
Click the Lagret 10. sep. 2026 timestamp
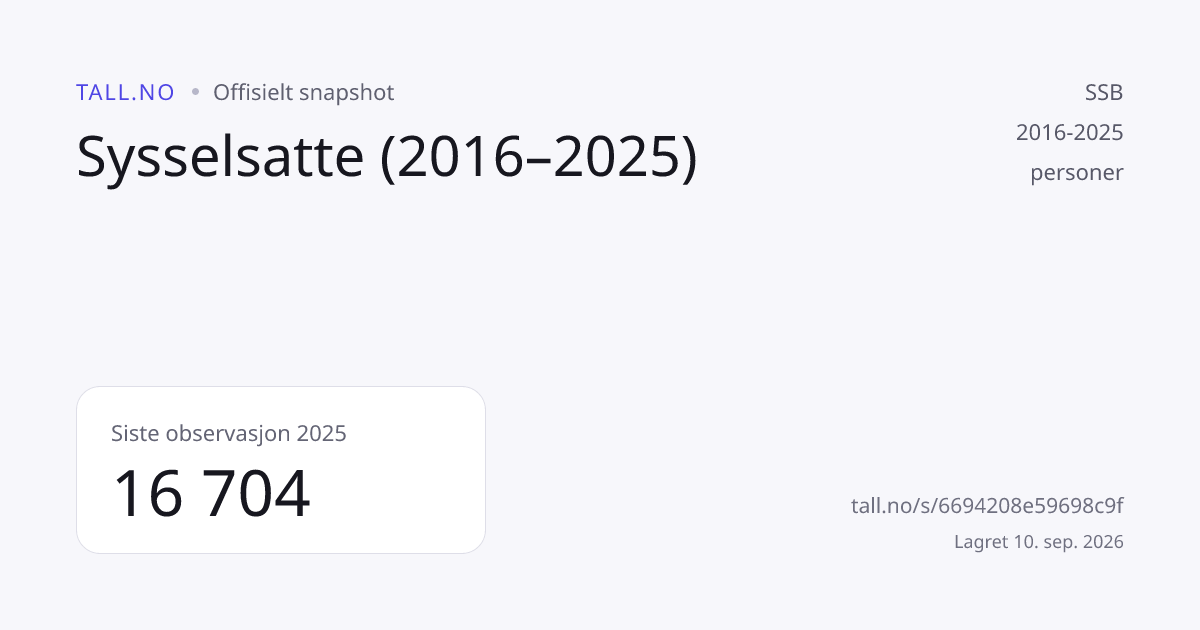[1039, 542]
